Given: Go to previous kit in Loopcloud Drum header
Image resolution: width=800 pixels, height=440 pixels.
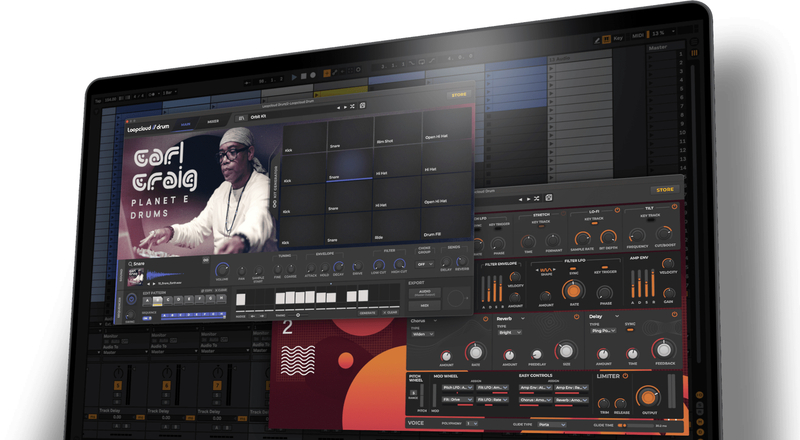Looking at the screenshot, I should click(338, 107).
